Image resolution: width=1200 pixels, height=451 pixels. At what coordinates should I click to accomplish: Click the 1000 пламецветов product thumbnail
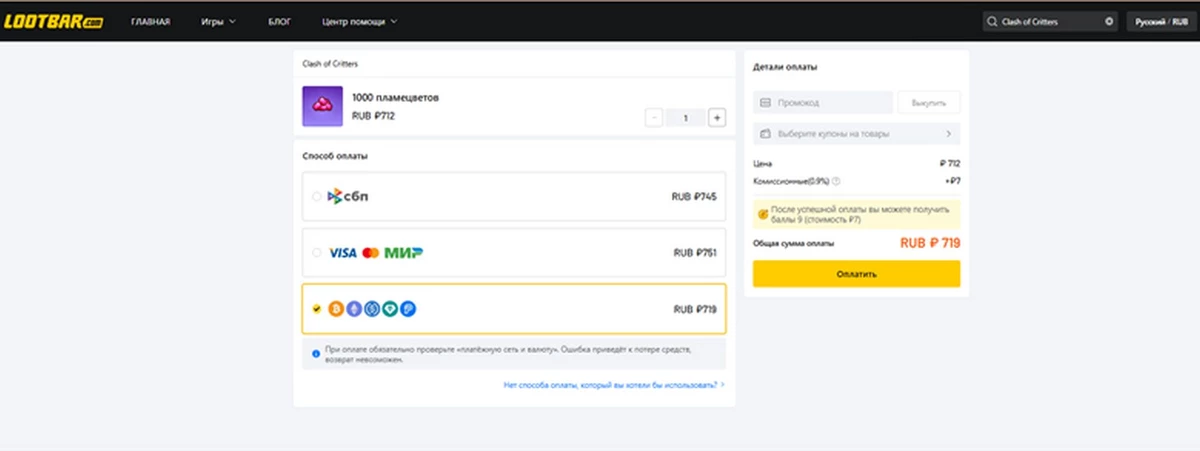(x=323, y=107)
